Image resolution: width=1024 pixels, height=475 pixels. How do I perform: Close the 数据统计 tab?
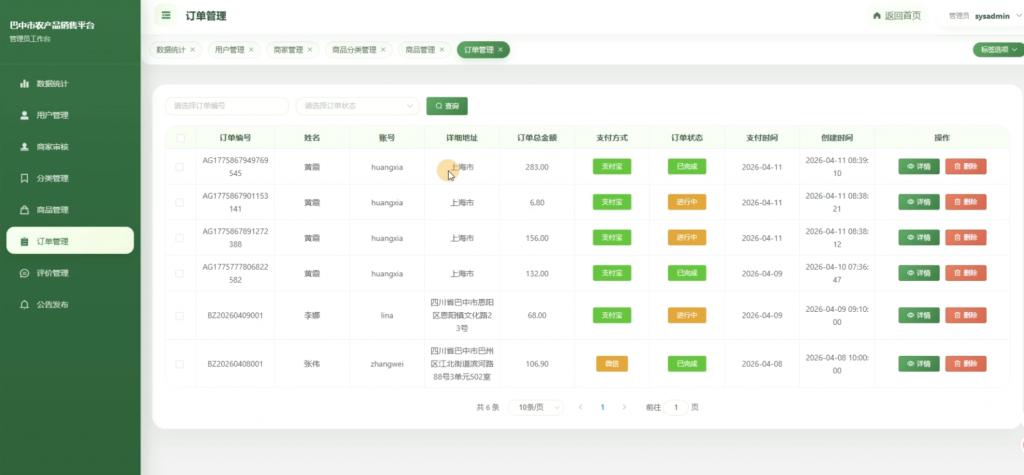[193, 50]
